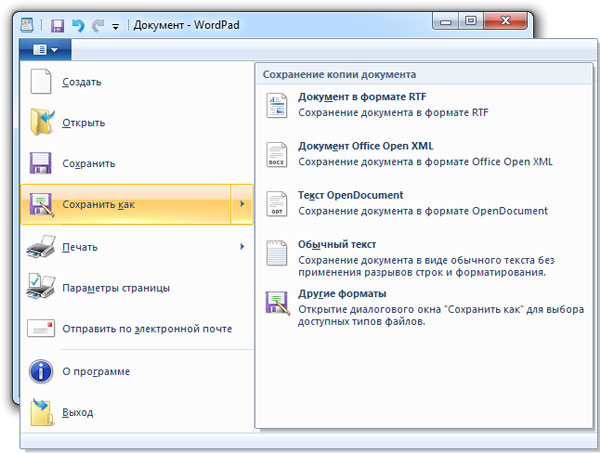Click the 'Сохранение копии документа' header
This screenshot has height=453, width=600.
pos(339,74)
